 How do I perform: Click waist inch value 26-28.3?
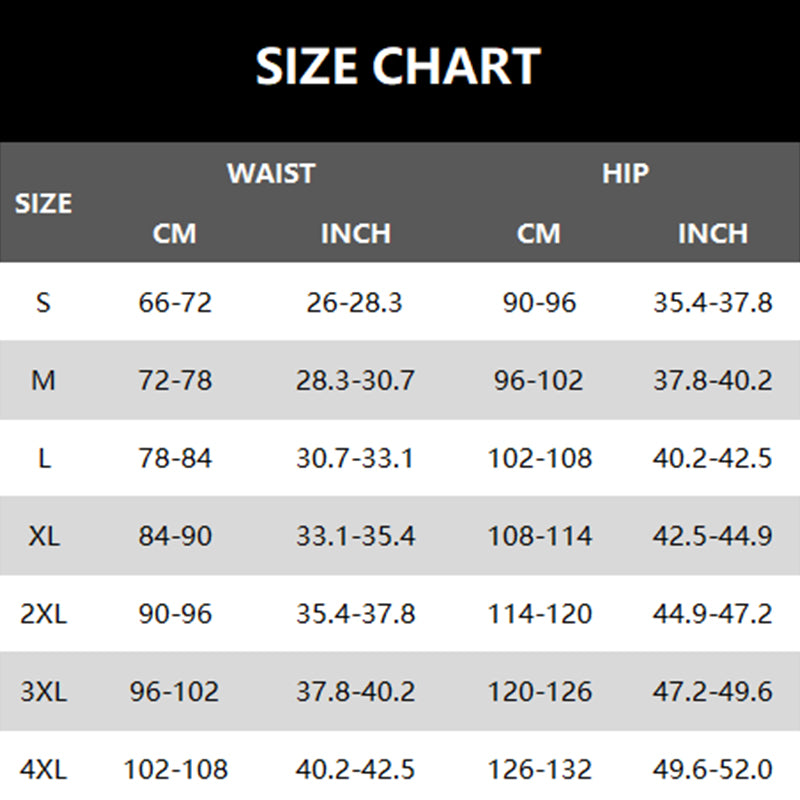coord(355,302)
